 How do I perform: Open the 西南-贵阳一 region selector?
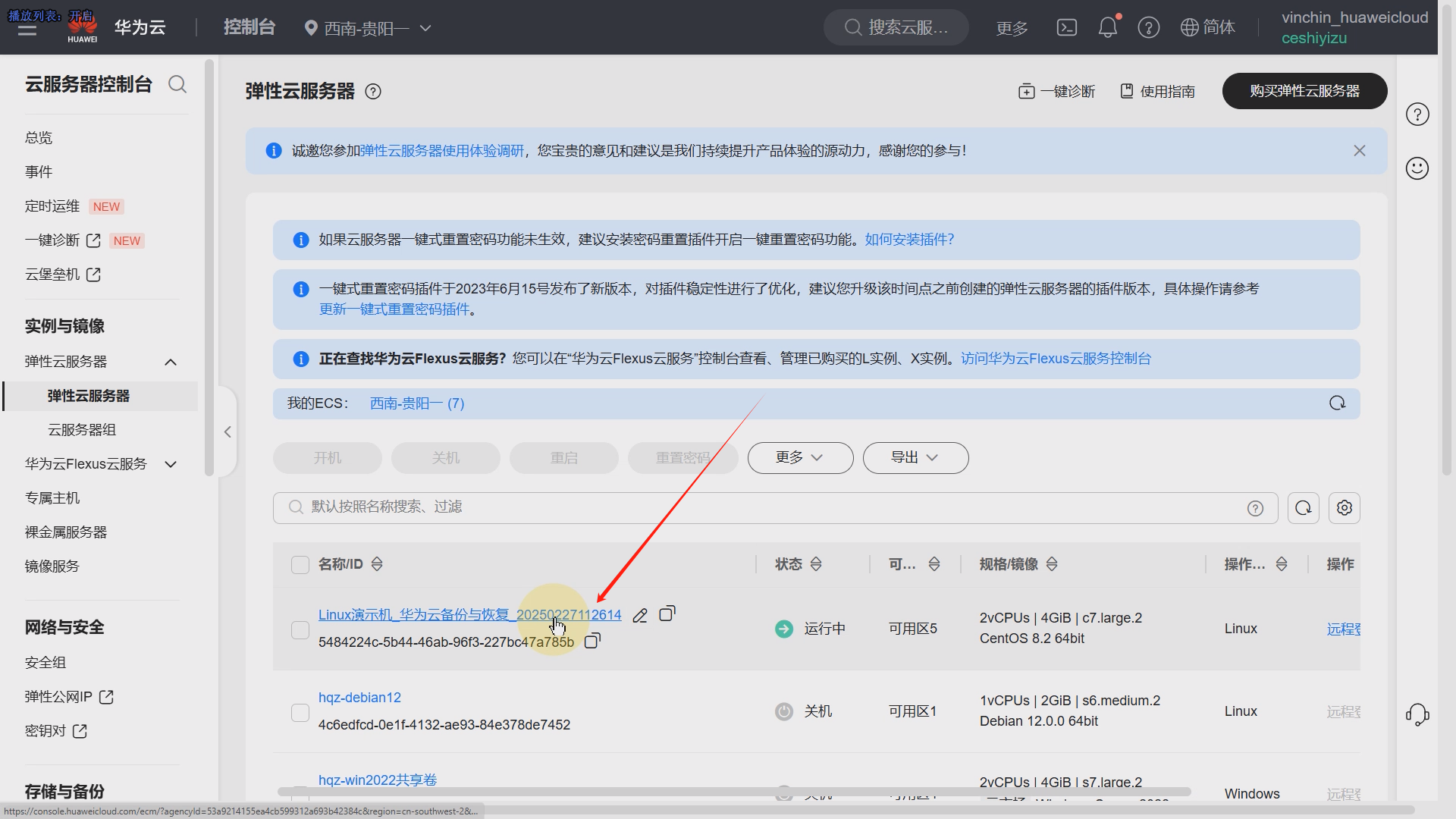tap(368, 28)
